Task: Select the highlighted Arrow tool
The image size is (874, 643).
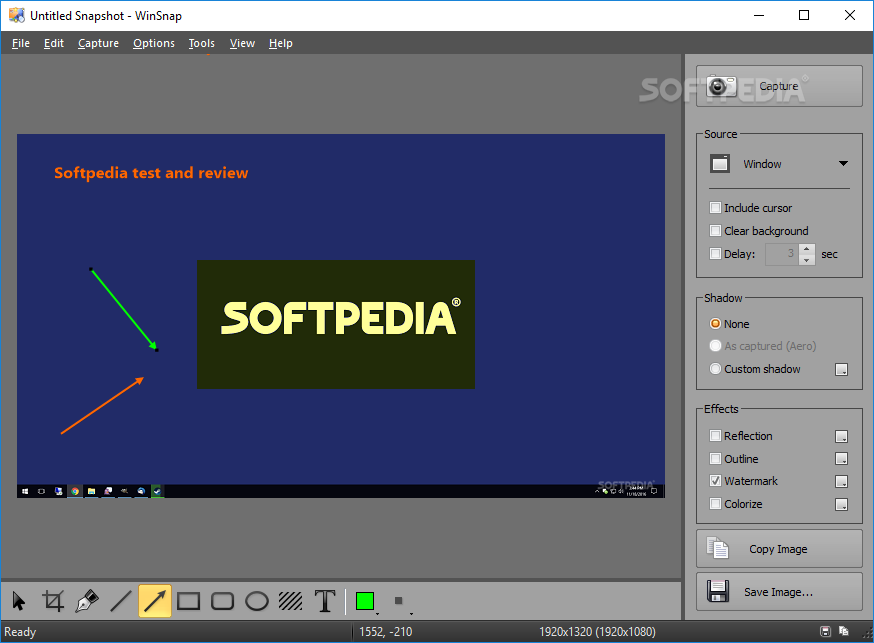Action: click(x=155, y=601)
